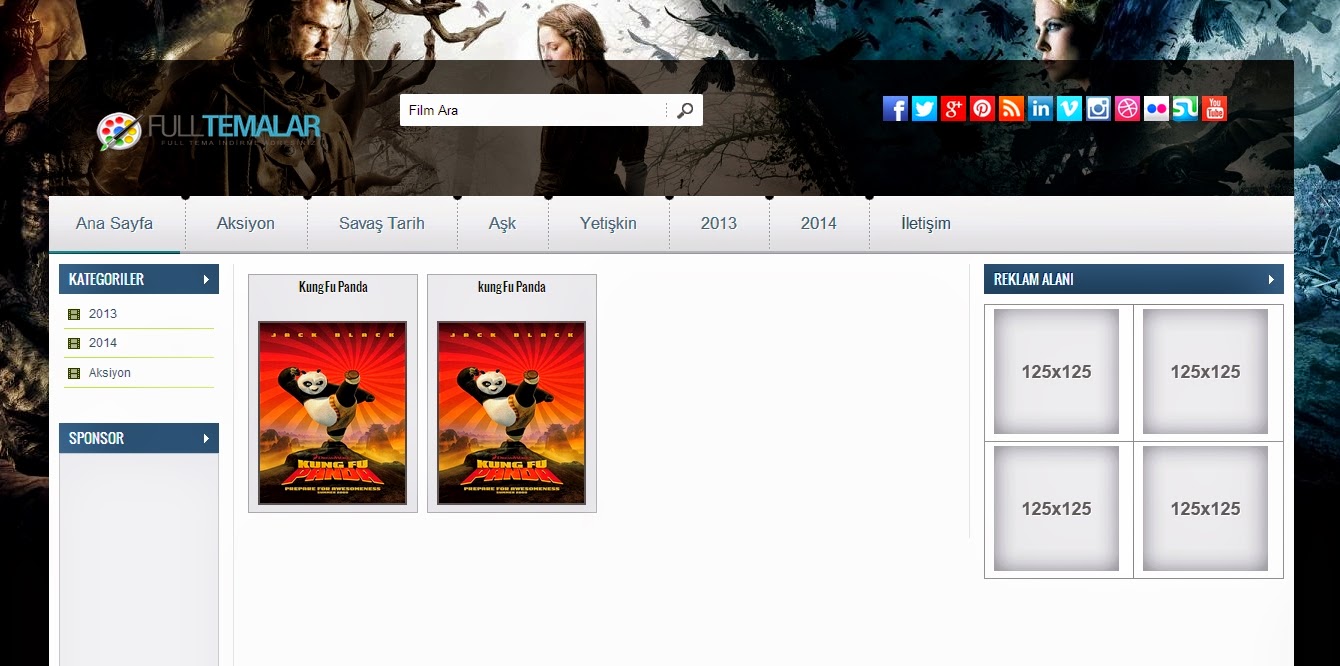Go to the İletişim menu item
This screenshot has height=666, width=1340.
926,224
